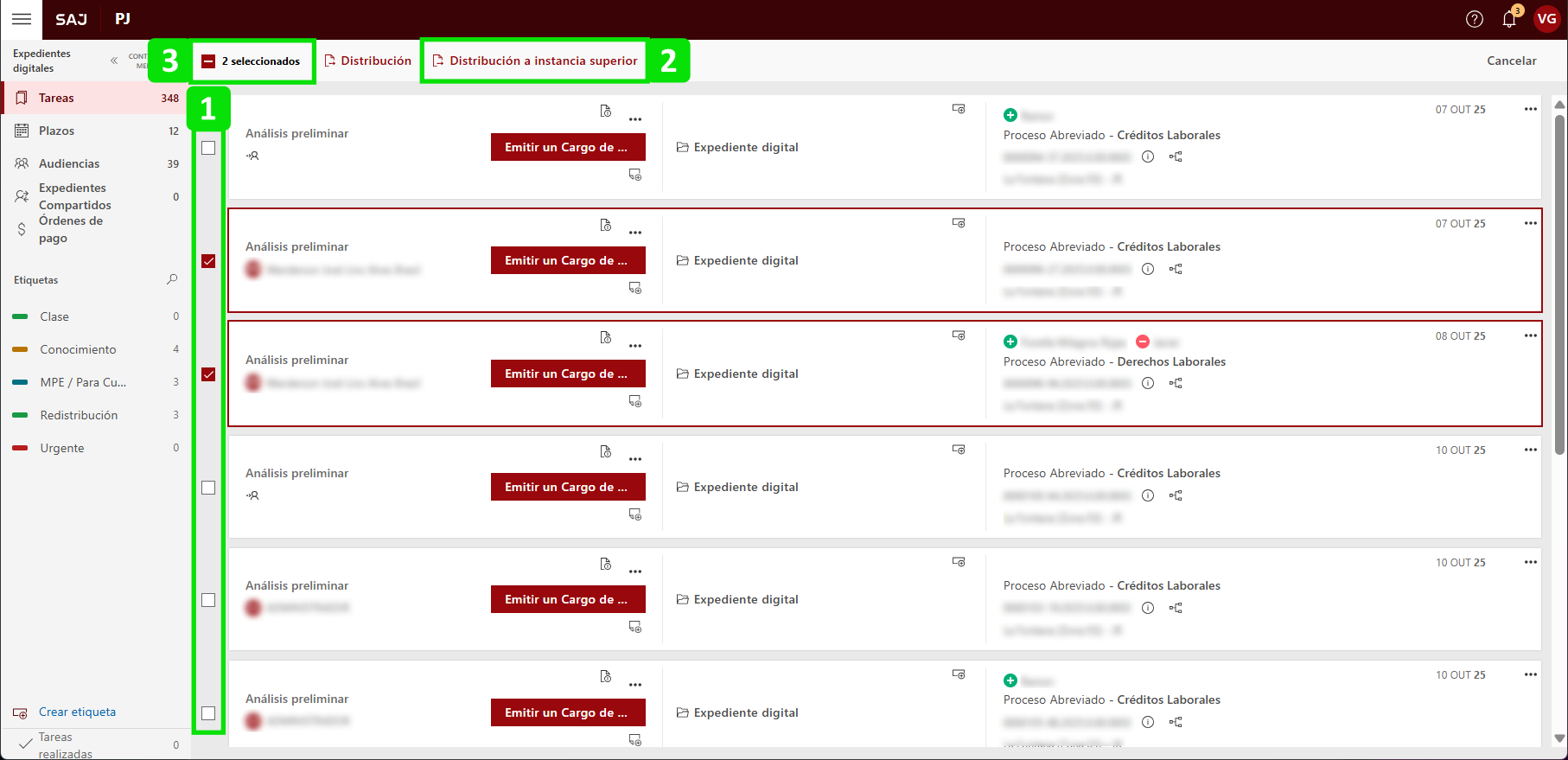Open dots menu above Emitir in first card
The width and height of the screenshot is (1568, 760).
tap(635, 119)
